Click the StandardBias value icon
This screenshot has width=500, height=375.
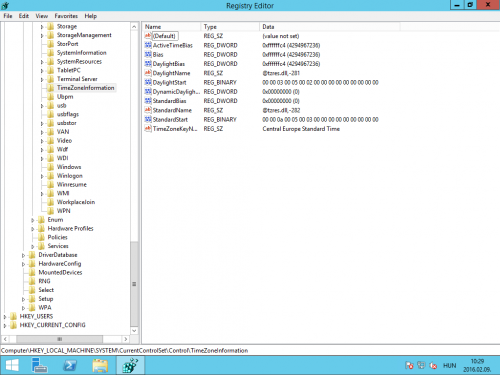pos(148,101)
